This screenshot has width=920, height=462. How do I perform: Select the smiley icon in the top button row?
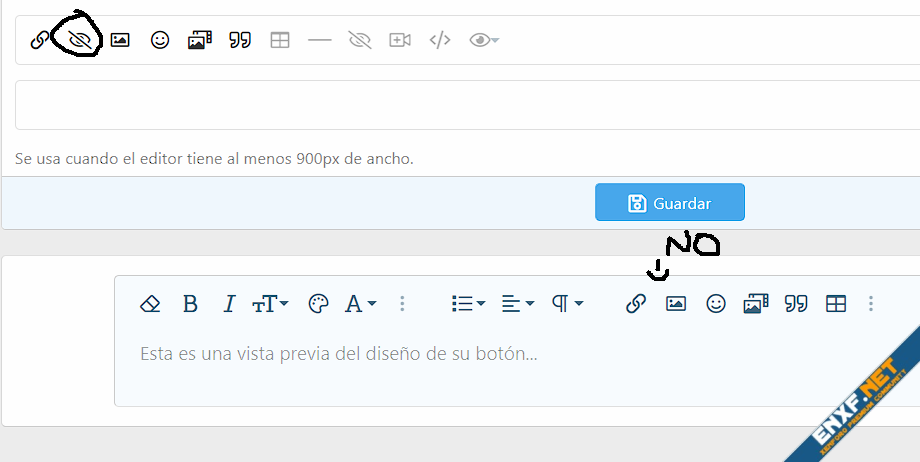pyautogui.click(x=160, y=40)
